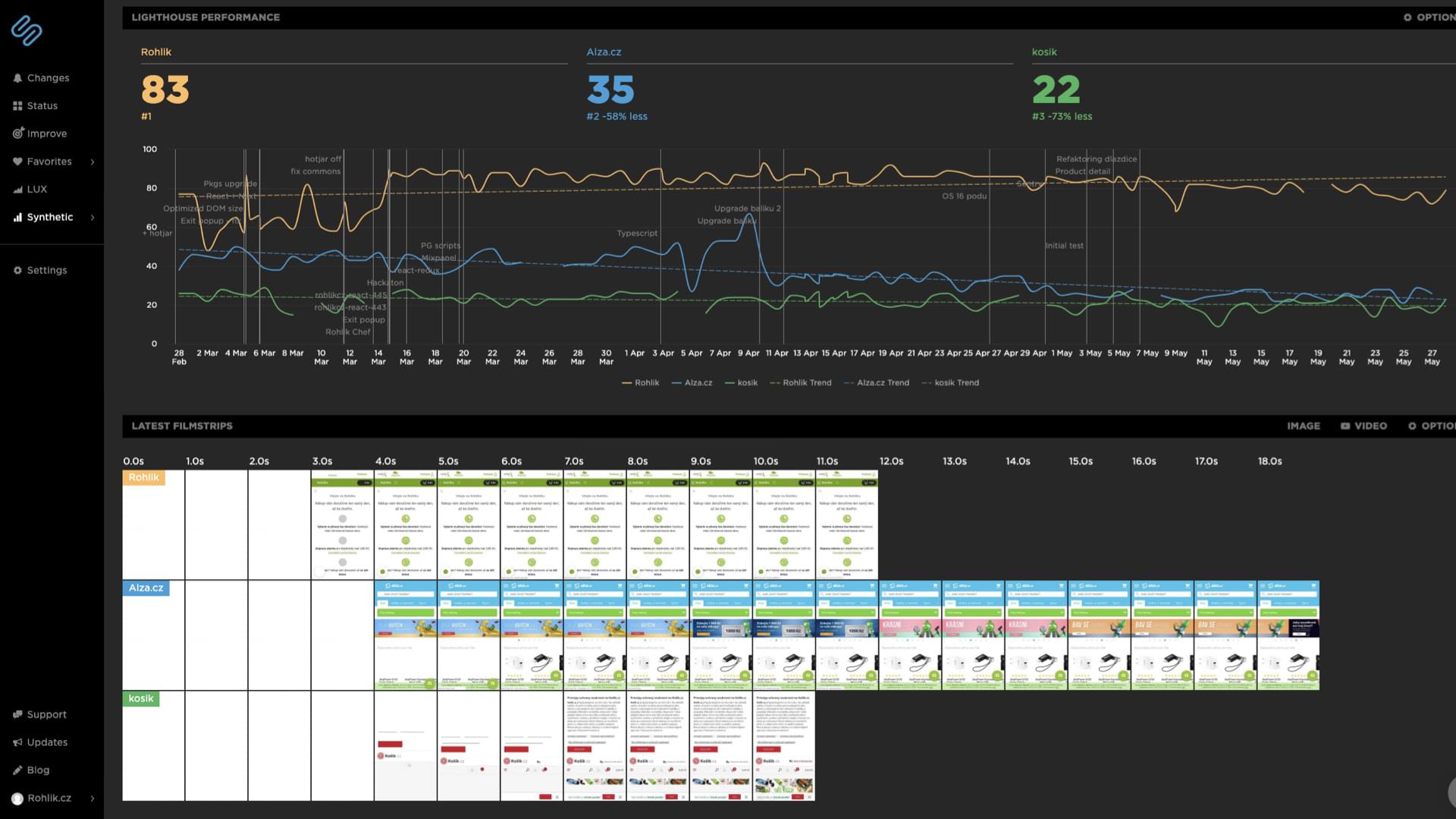
Task: Expand the Favorites submenu chevron
Action: [x=93, y=162]
